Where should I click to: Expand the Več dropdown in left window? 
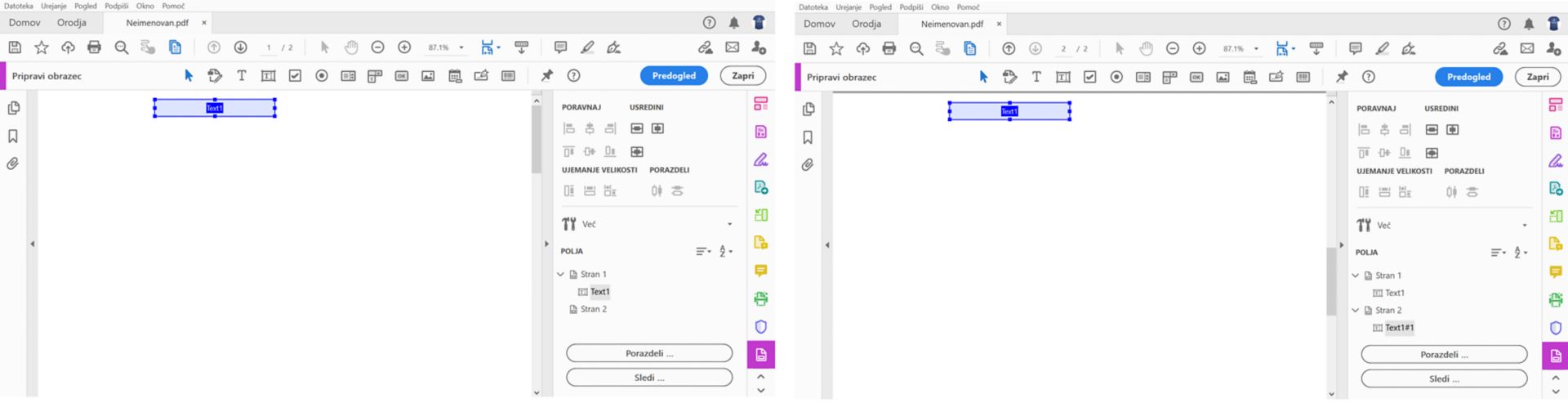(729, 224)
